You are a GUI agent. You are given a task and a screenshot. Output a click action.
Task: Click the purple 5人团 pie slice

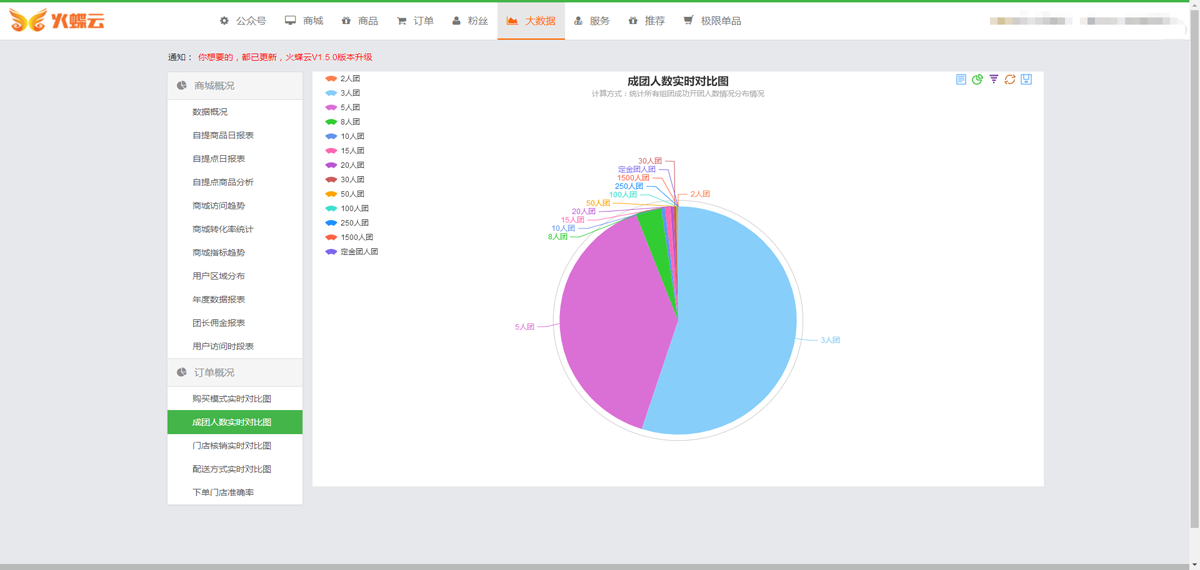pos(610,320)
